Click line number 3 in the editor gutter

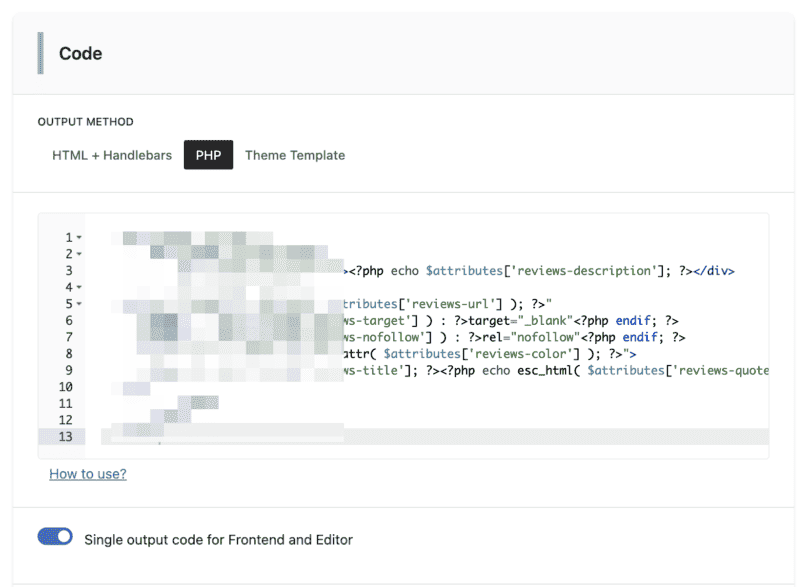pos(69,271)
